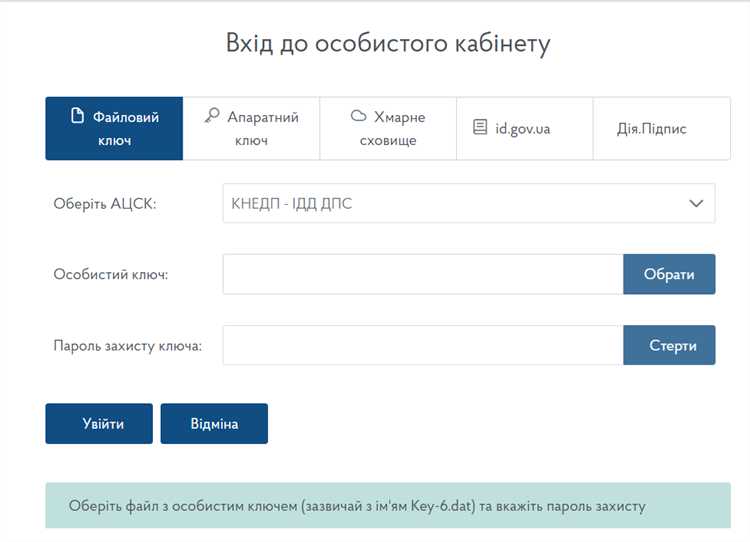
Task: Open the КНЕДП - ІДД ДПС dropdown
Action: pos(469,203)
